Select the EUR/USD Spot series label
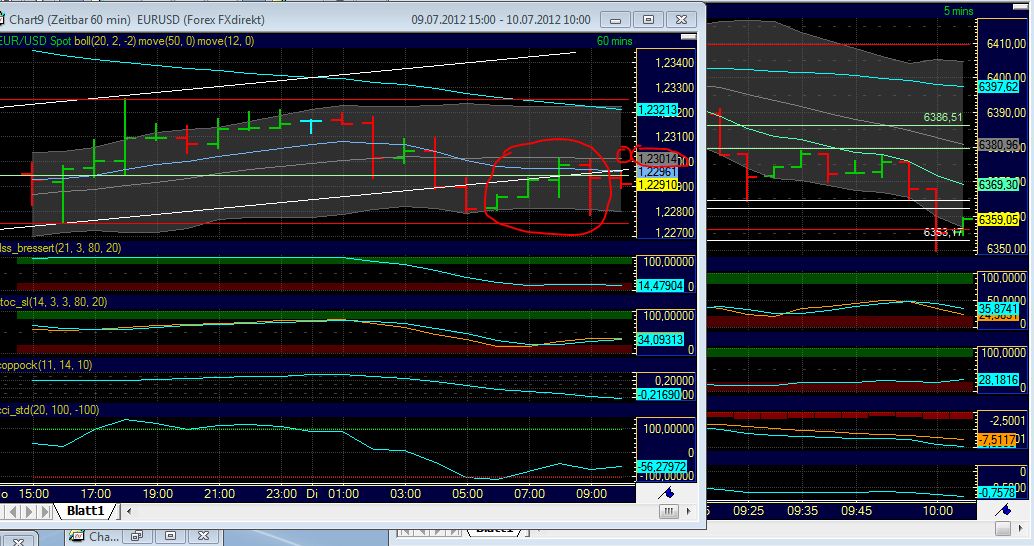The width and height of the screenshot is (1034, 546). tap(35, 41)
